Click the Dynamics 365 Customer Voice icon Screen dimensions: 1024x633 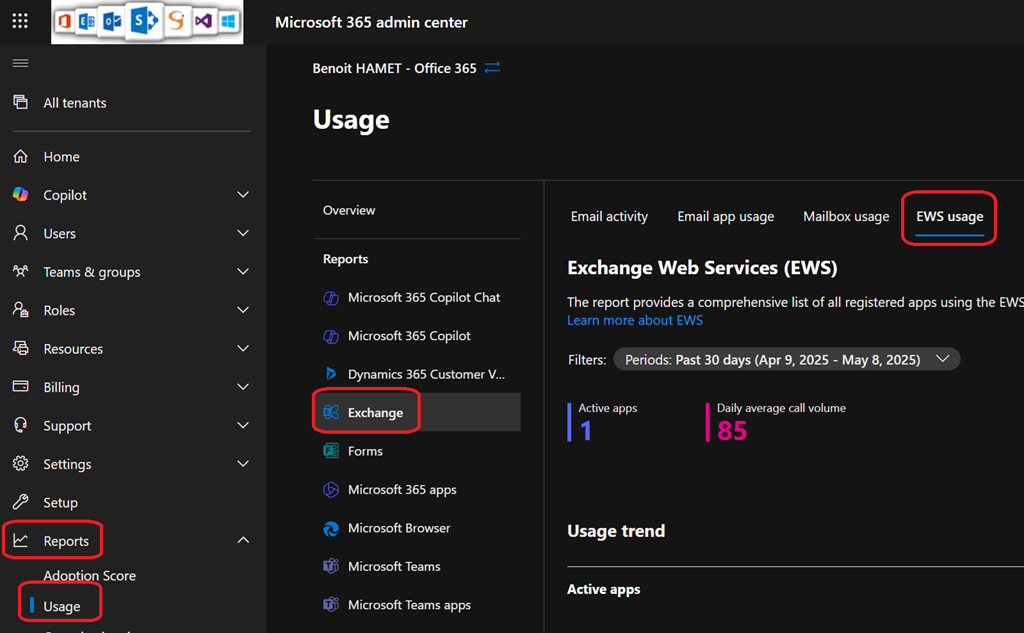331,374
